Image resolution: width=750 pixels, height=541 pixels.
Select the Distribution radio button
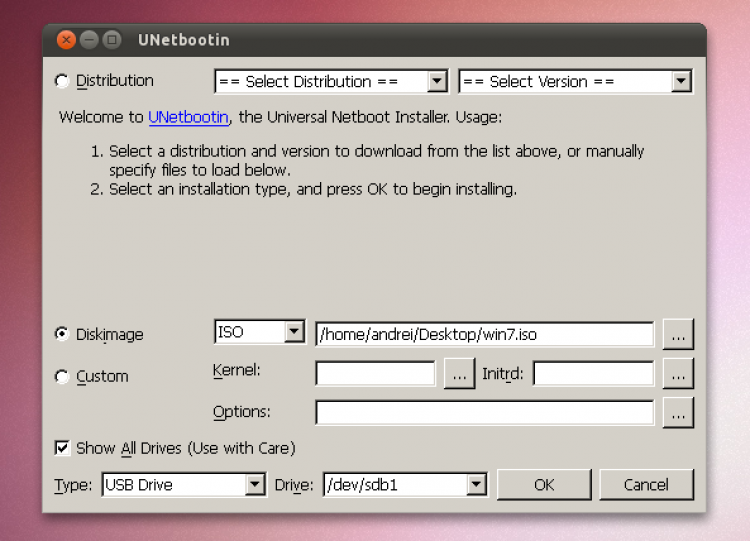pyautogui.click(x=63, y=81)
